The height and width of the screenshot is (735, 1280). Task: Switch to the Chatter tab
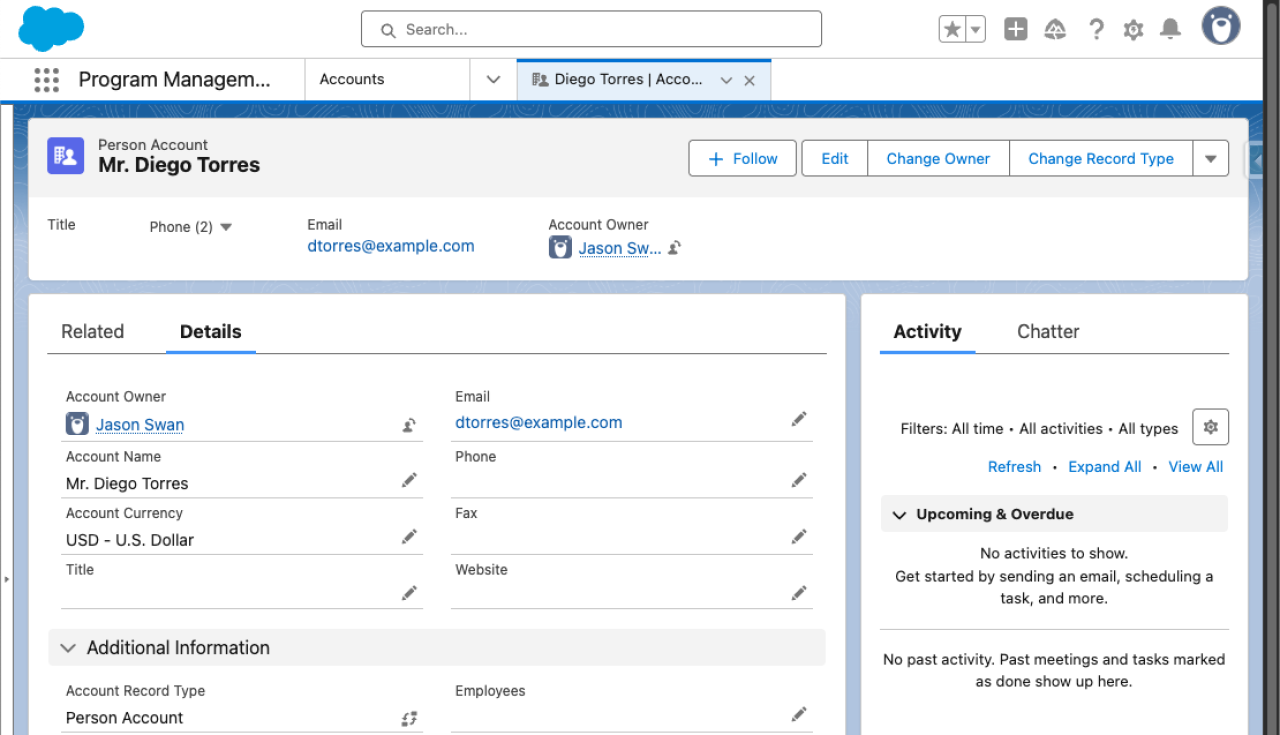pos(1047,331)
